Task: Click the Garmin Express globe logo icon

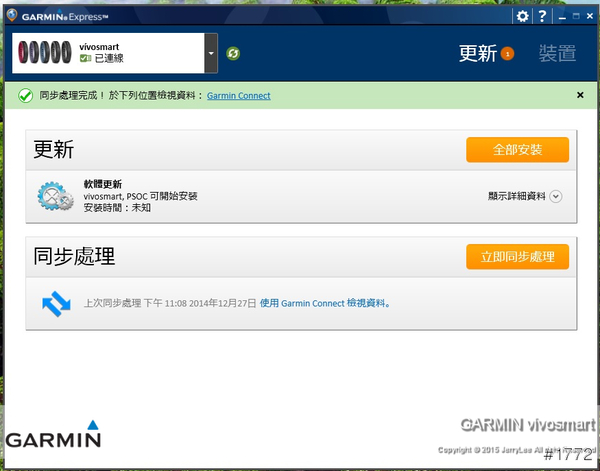Action: point(12,15)
